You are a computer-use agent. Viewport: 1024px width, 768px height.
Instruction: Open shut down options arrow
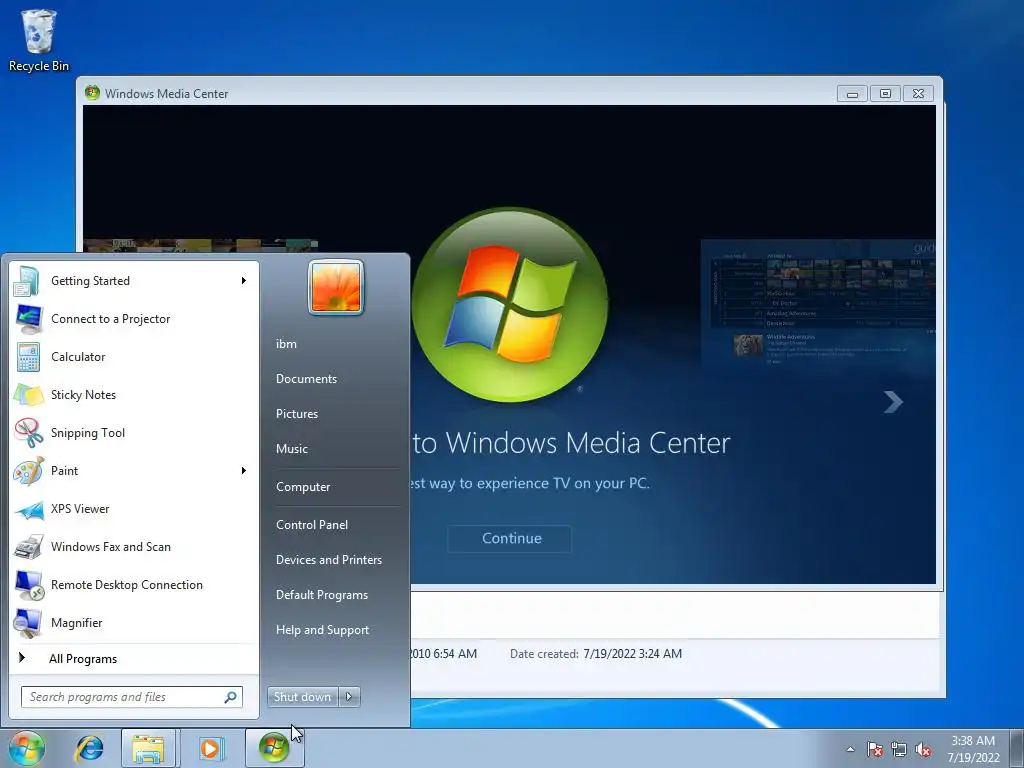(349, 697)
